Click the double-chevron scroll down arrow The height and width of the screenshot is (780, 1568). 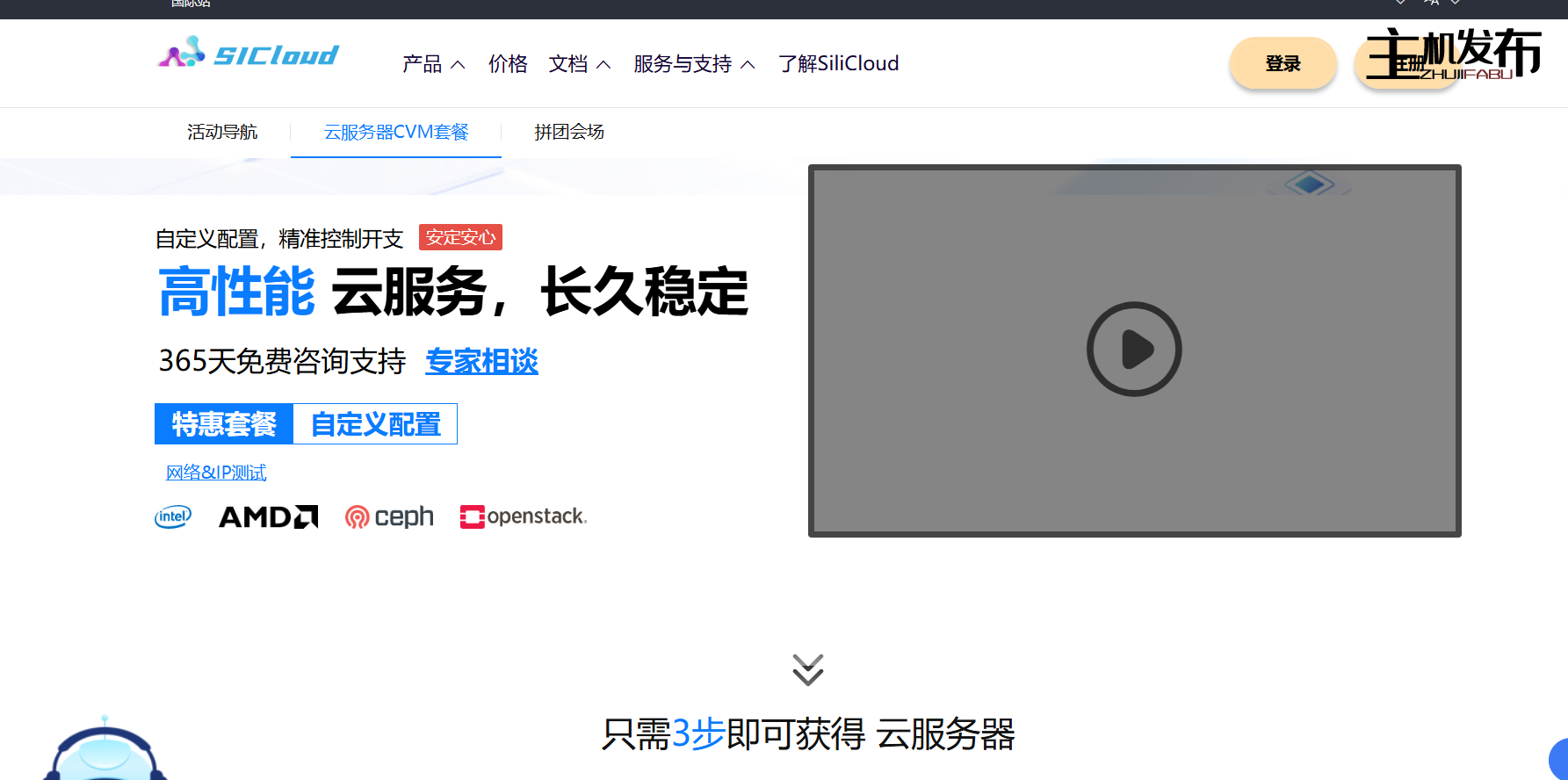coord(807,669)
